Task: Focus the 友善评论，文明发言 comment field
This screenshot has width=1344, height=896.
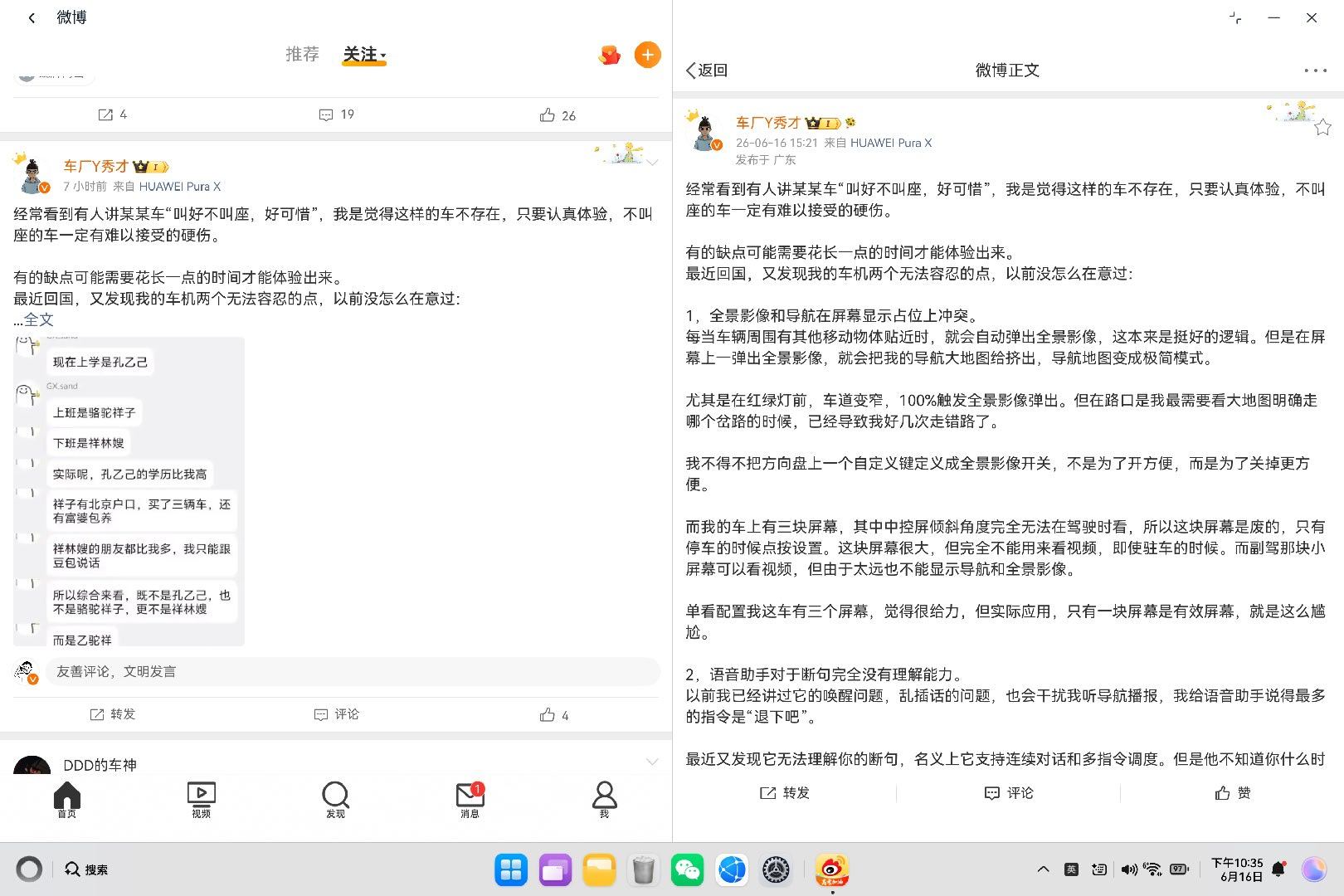Action: pyautogui.click(x=353, y=671)
